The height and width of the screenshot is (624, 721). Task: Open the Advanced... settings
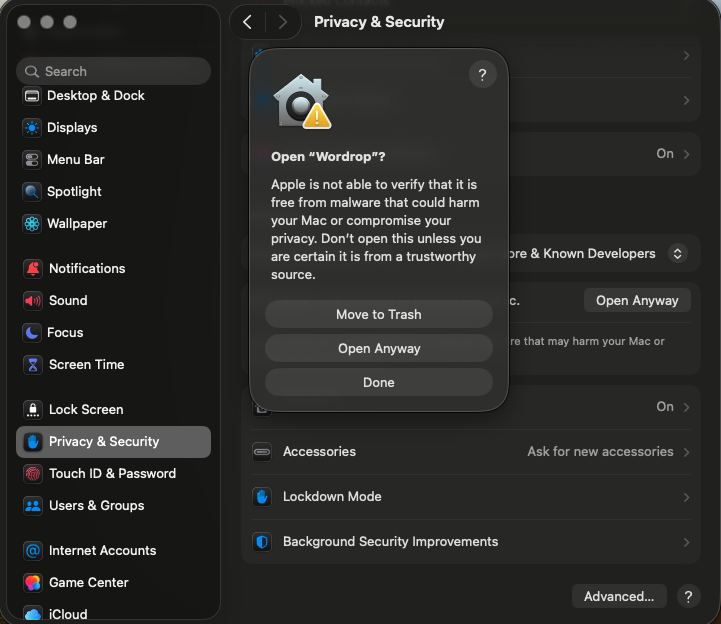pos(619,596)
